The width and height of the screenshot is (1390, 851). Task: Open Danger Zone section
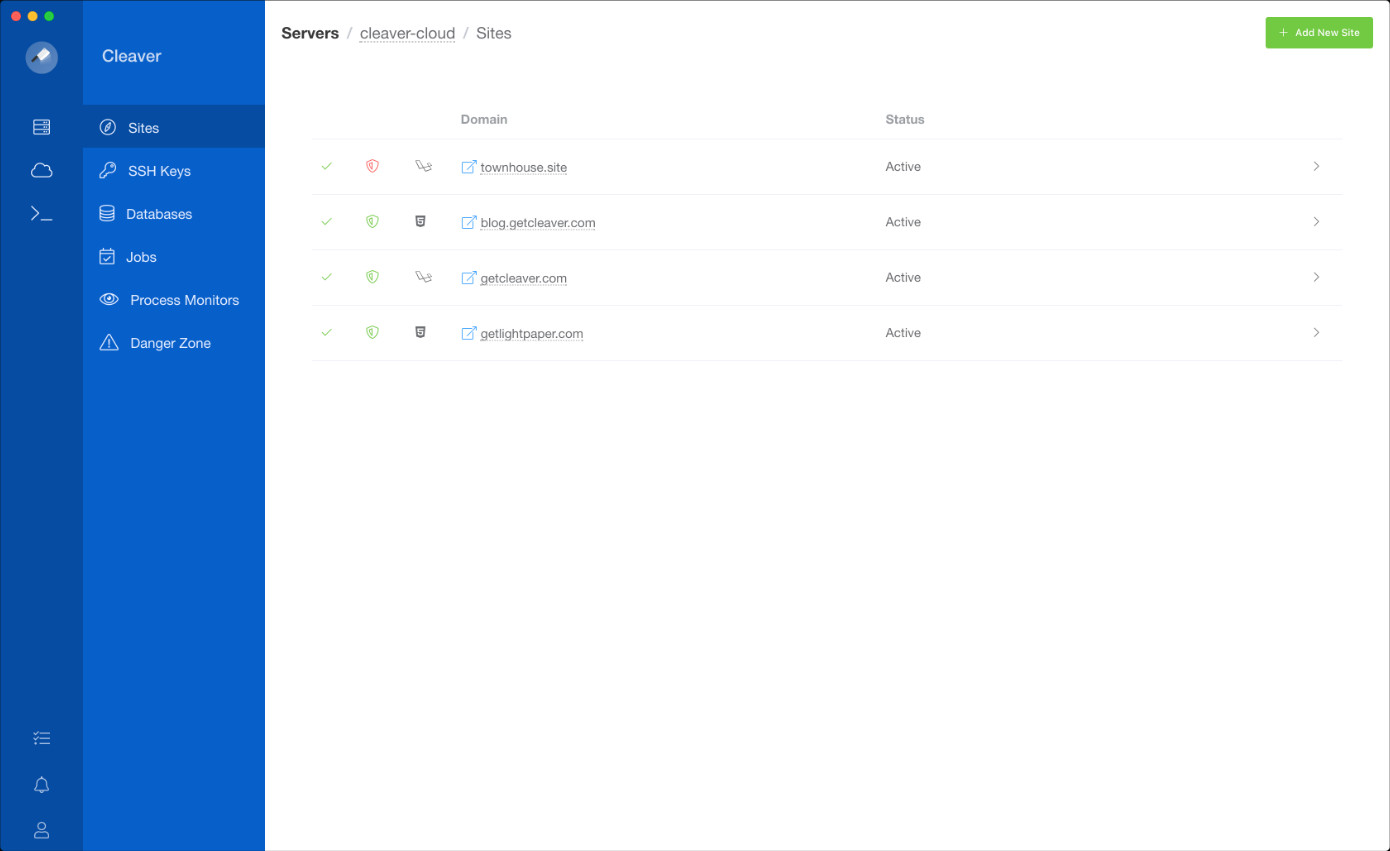[x=174, y=343]
